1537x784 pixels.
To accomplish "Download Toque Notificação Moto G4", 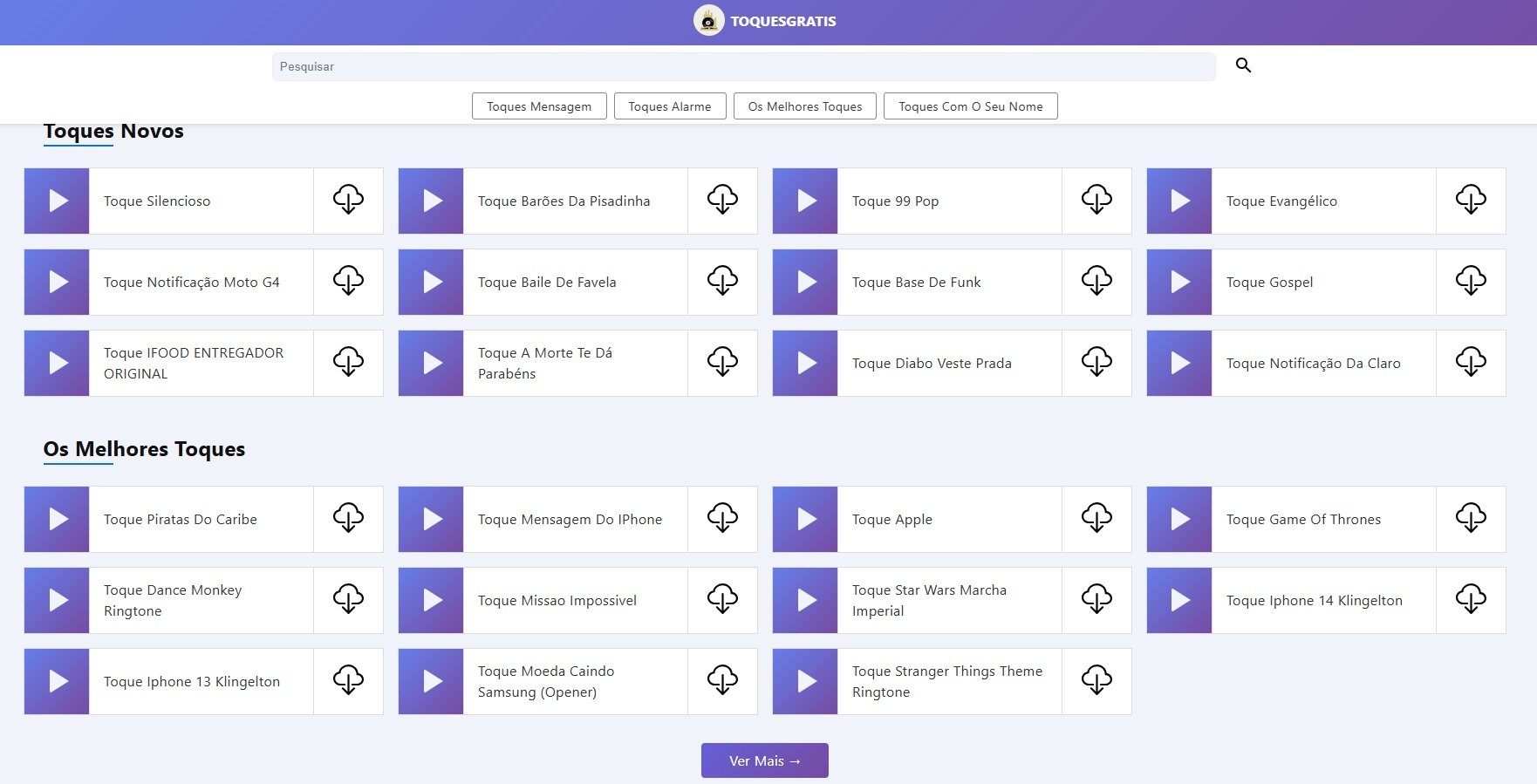I will [x=348, y=281].
